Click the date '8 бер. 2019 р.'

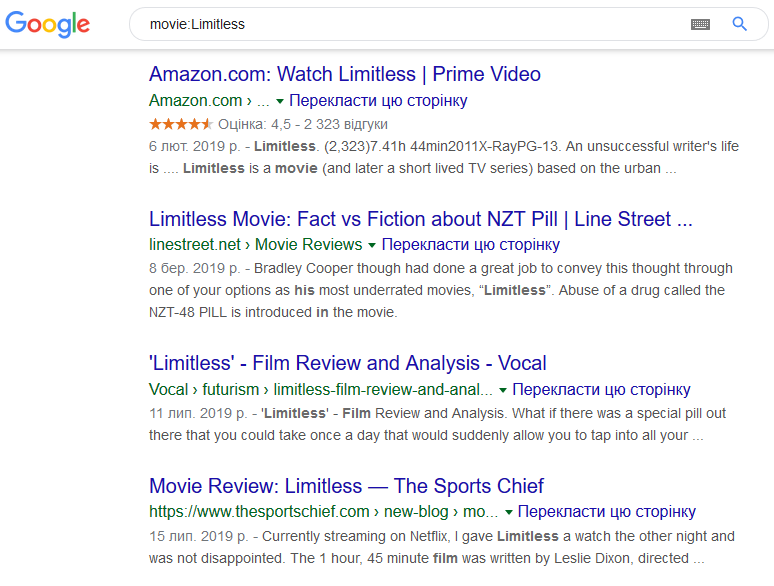pos(194,268)
